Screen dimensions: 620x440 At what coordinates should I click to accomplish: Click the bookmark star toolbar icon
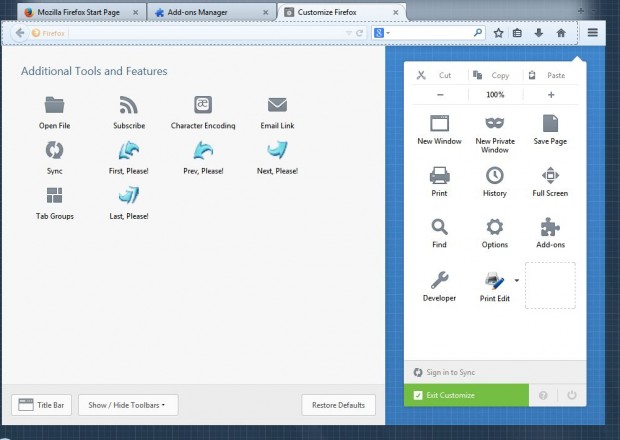tap(498, 33)
